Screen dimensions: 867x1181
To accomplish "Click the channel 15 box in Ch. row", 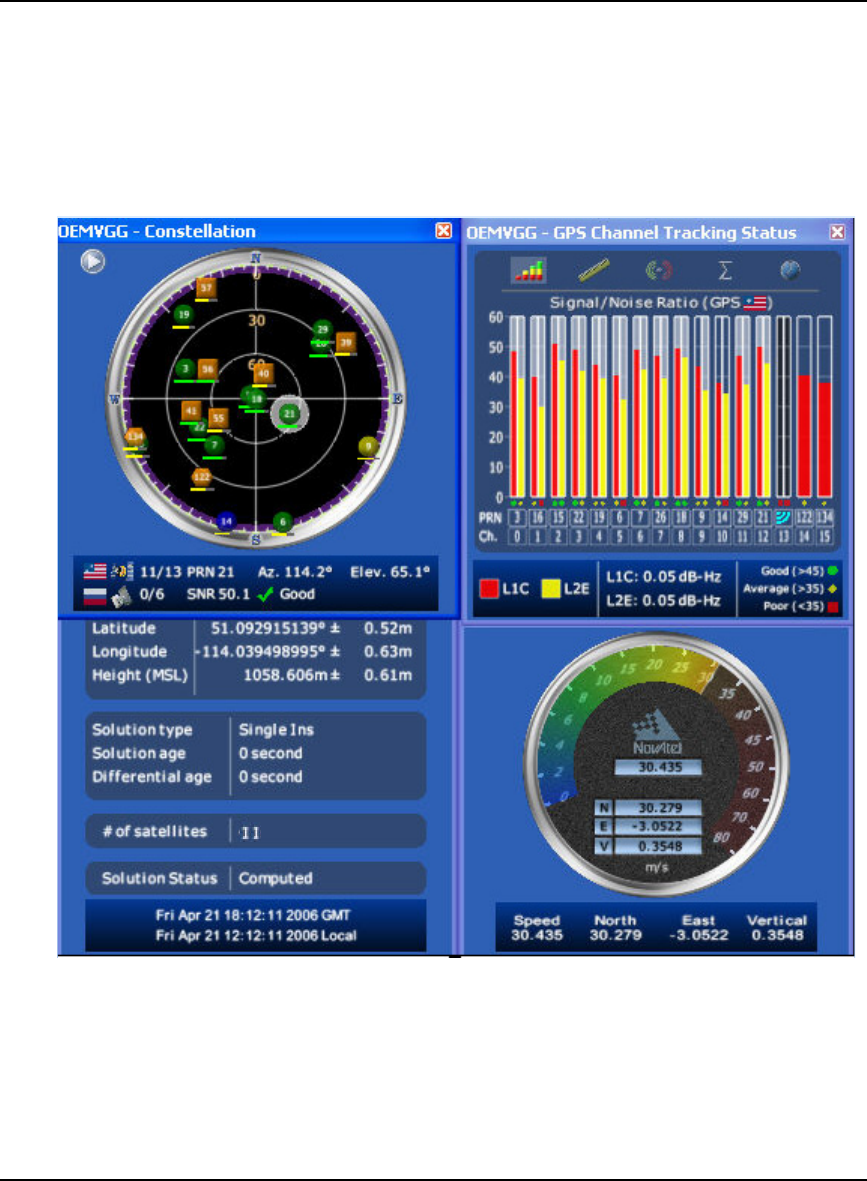I will tap(825, 536).
